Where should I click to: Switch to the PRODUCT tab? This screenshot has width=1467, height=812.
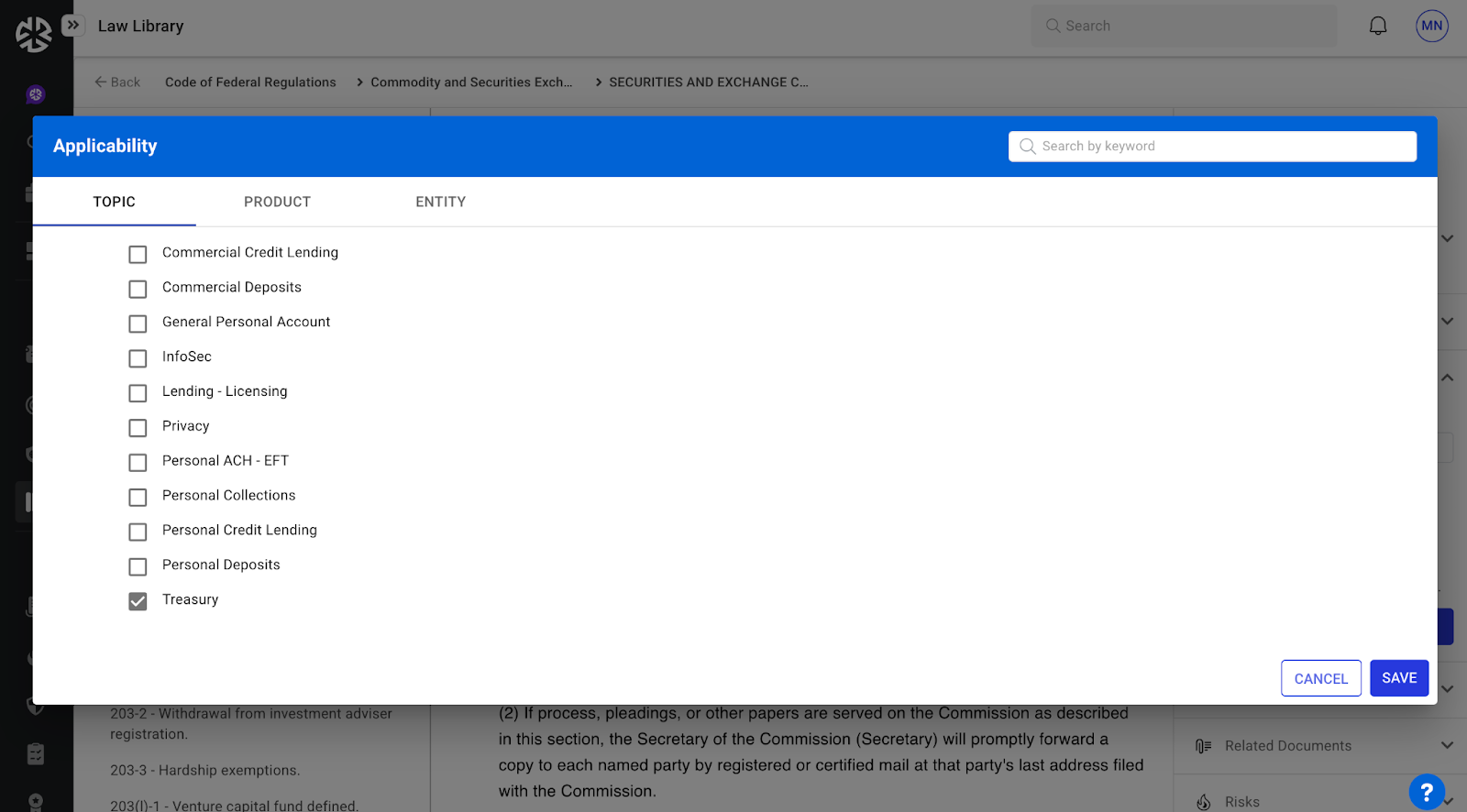pos(277,202)
